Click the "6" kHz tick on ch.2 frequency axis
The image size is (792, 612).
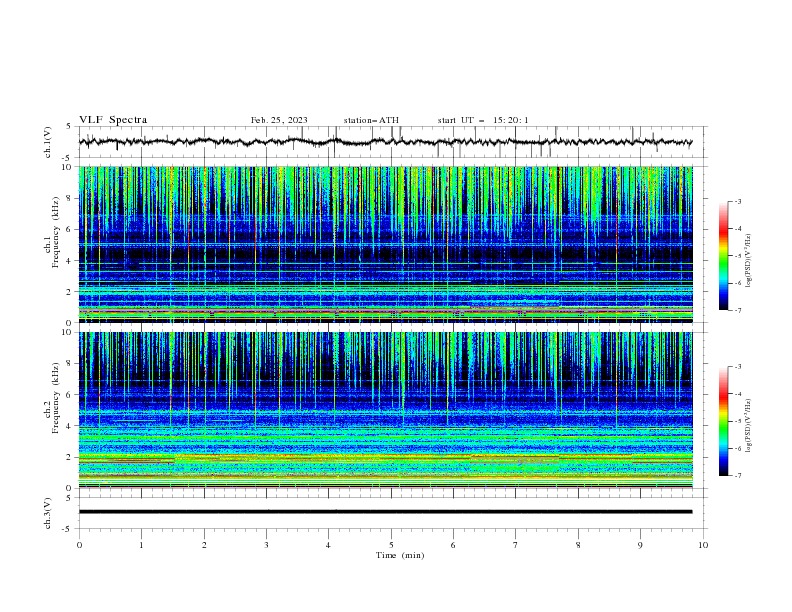point(70,394)
